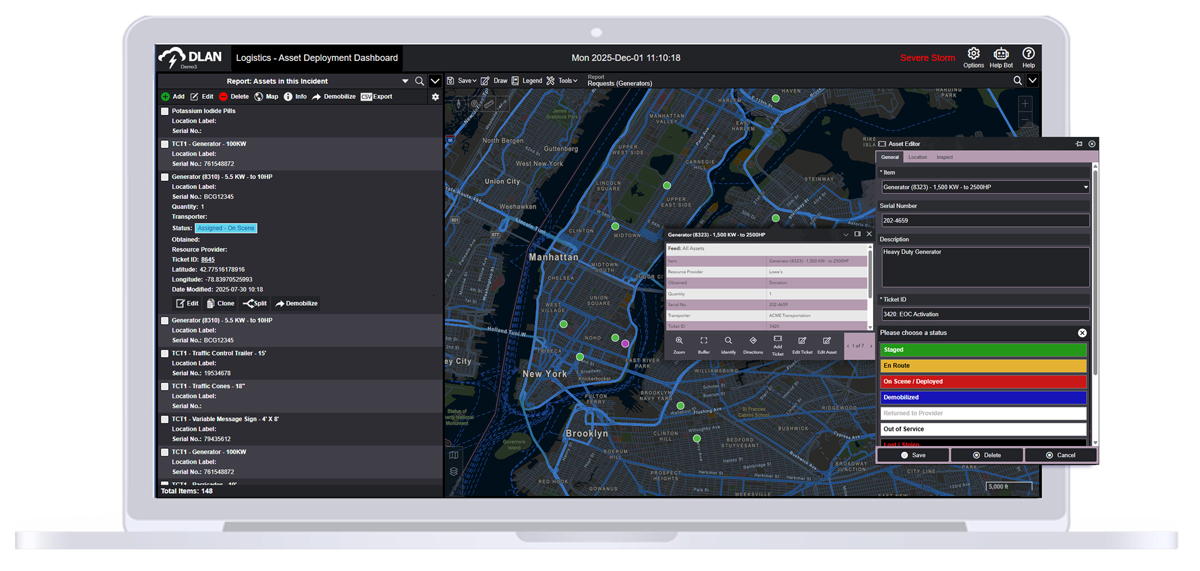Open the Draw tool on the map
This screenshot has width=1200, height=571.
coord(494,81)
